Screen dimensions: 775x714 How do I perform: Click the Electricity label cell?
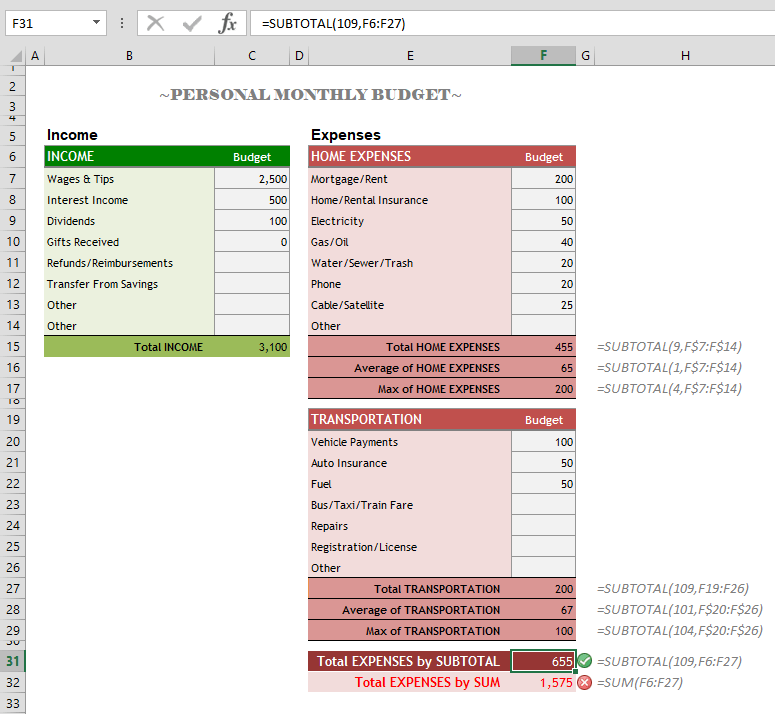coord(410,221)
